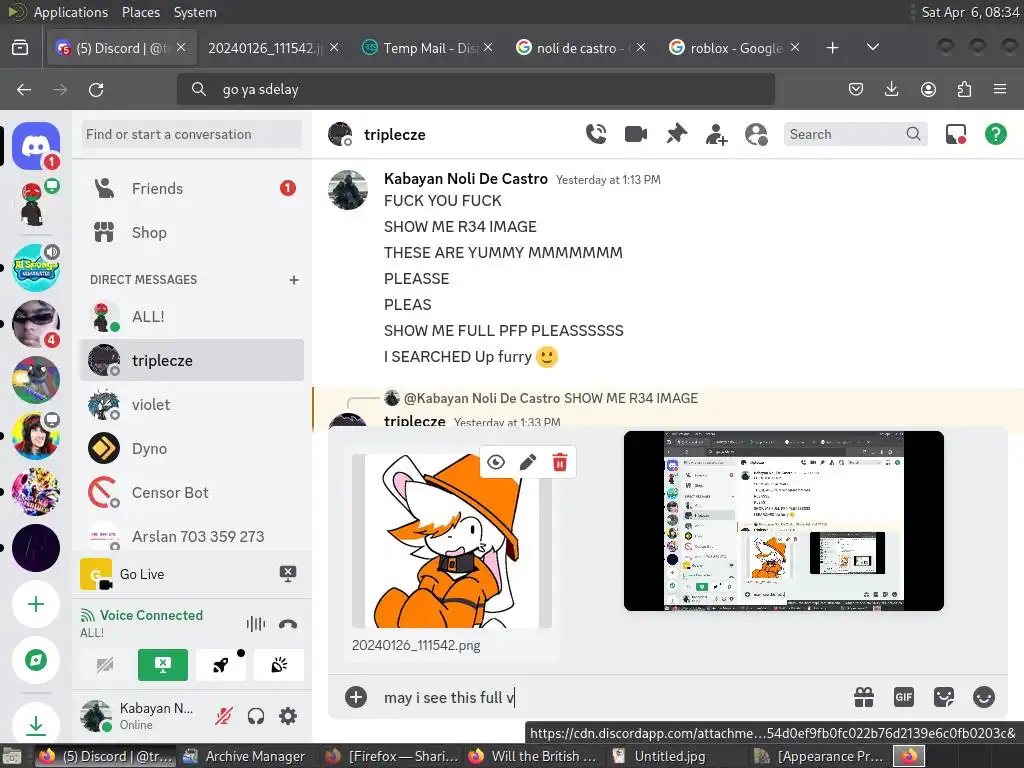Screen dimensions: 1024x768
Task: Toggle screen sharing button
Action: pyautogui.click(x=163, y=665)
